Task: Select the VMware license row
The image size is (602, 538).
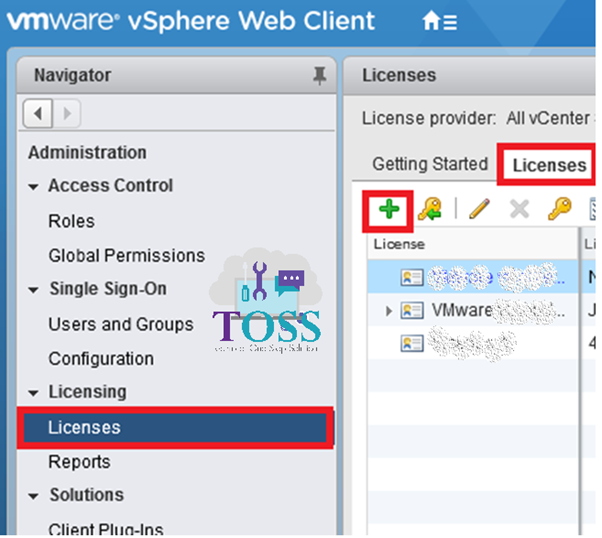Action: click(x=473, y=310)
